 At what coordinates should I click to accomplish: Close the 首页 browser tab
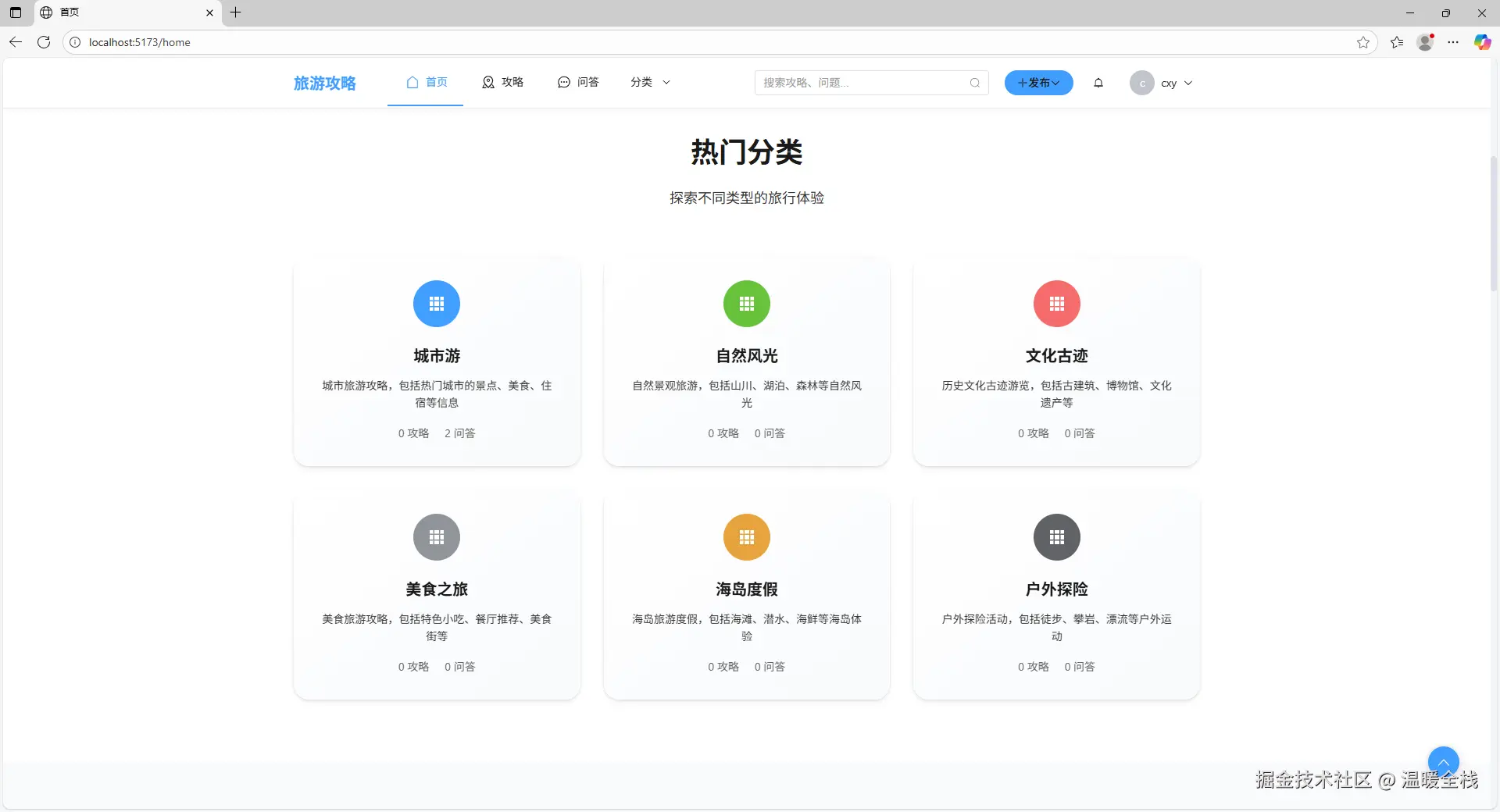209,12
